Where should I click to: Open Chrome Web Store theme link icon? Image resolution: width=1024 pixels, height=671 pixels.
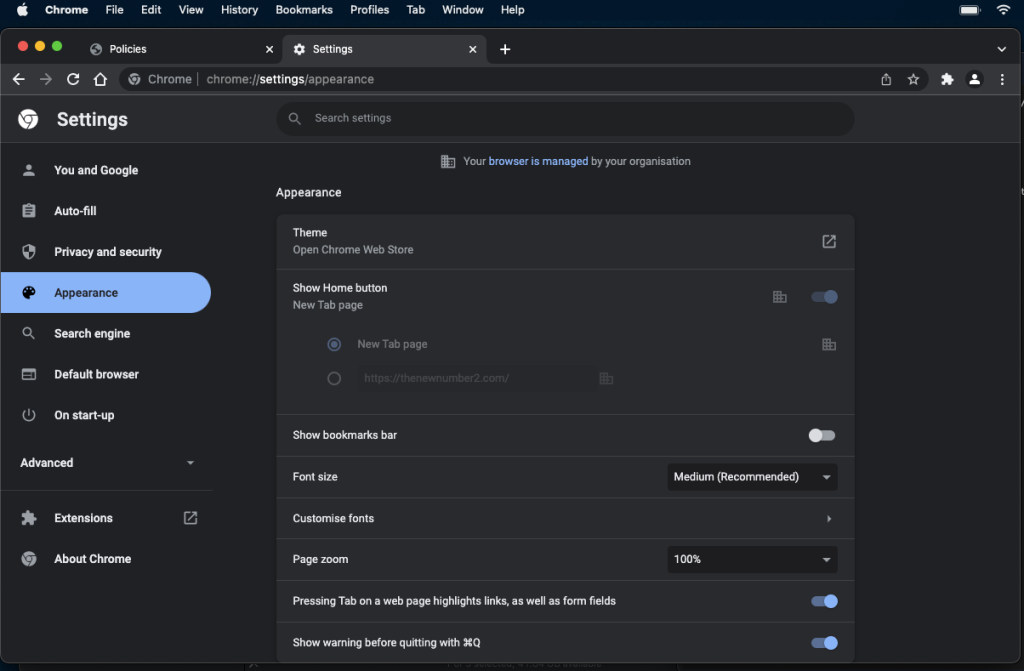tap(829, 241)
